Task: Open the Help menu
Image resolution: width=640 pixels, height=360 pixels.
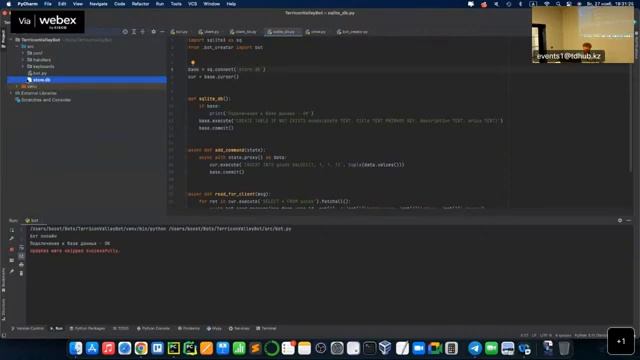Action: (x=231, y=4)
